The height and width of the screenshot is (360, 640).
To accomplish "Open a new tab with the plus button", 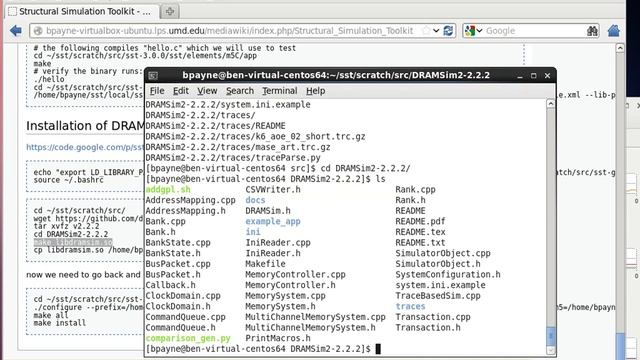I will (x=170, y=11).
